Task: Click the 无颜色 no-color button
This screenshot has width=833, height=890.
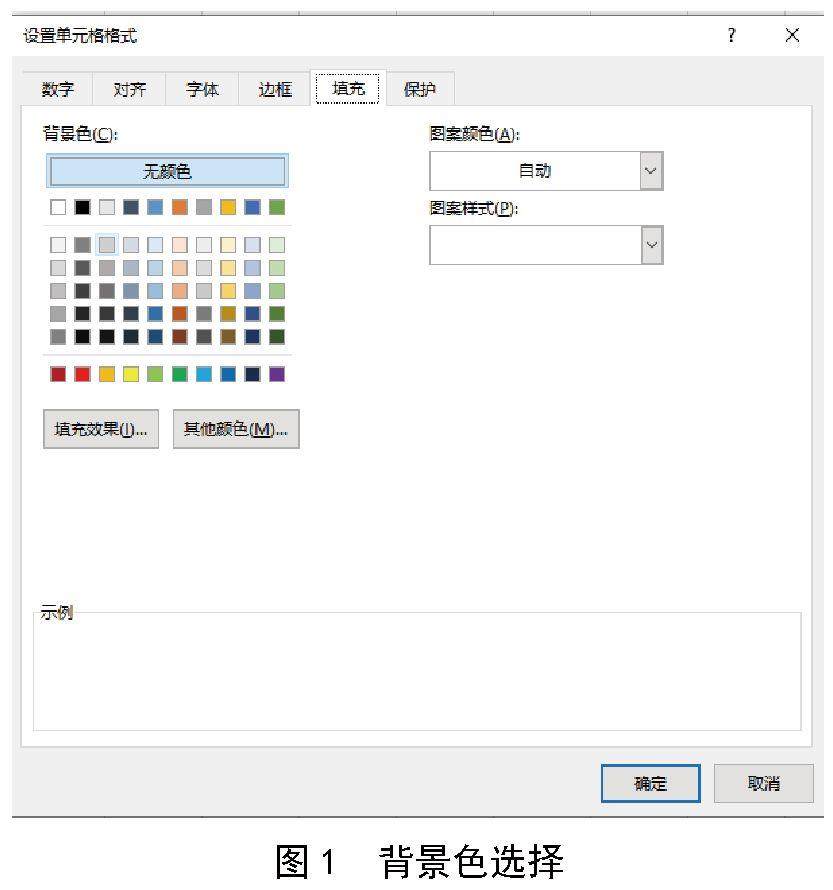Action: pyautogui.click(x=167, y=172)
